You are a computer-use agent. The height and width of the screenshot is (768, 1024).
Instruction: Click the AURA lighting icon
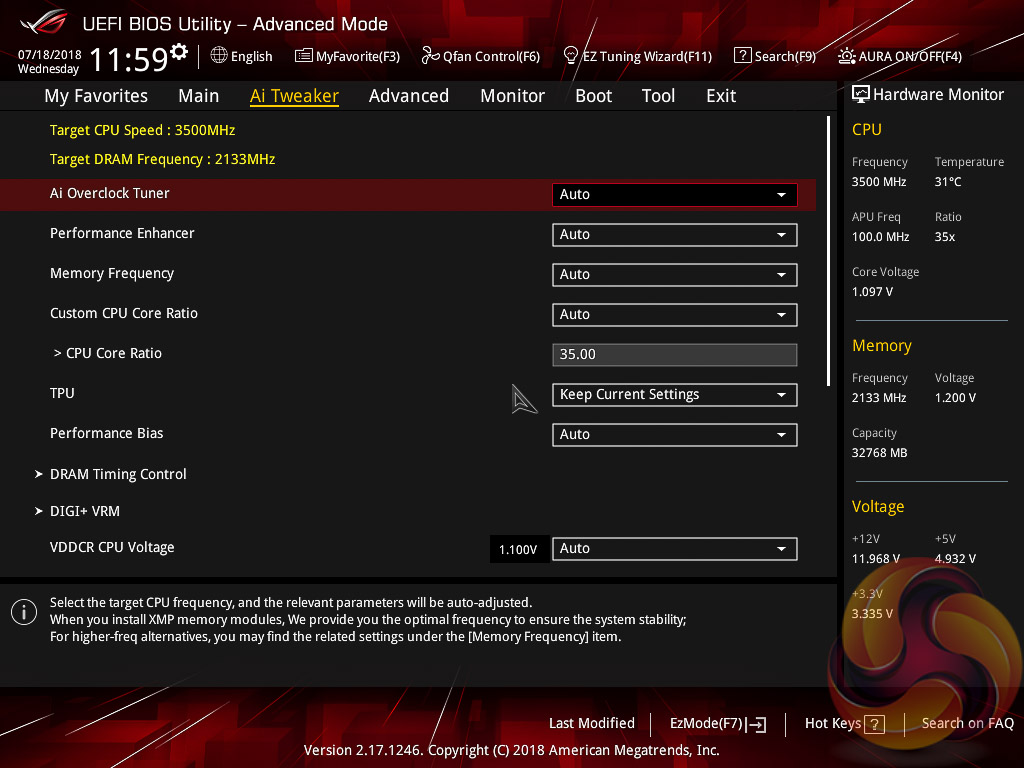[847, 56]
